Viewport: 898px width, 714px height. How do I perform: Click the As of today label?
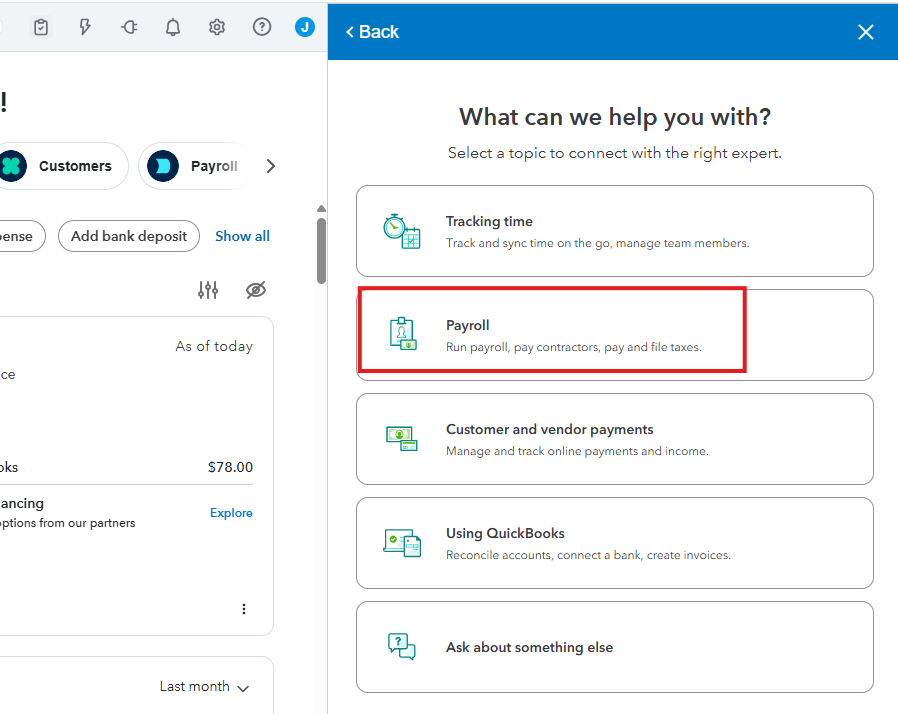[x=214, y=346]
